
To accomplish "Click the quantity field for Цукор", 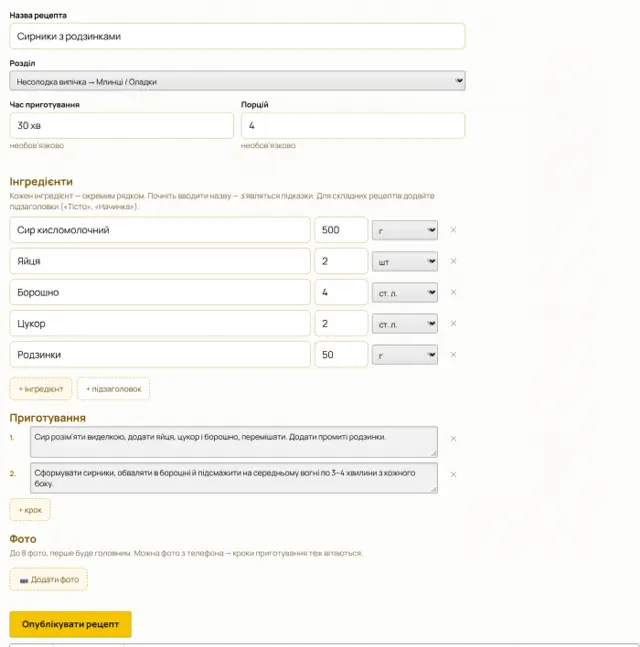I will [x=341, y=324].
